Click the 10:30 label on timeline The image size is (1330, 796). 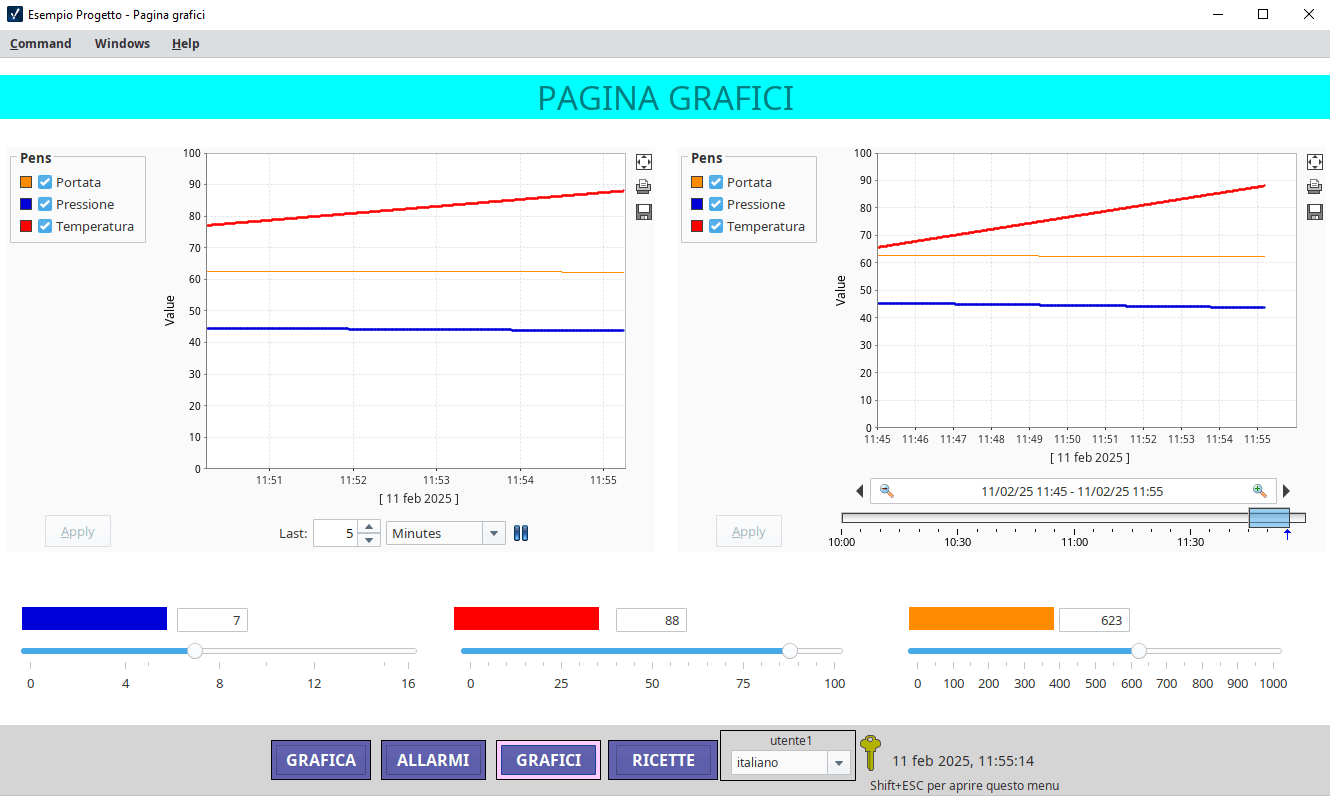pyautogui.click(x=958, y=542)
